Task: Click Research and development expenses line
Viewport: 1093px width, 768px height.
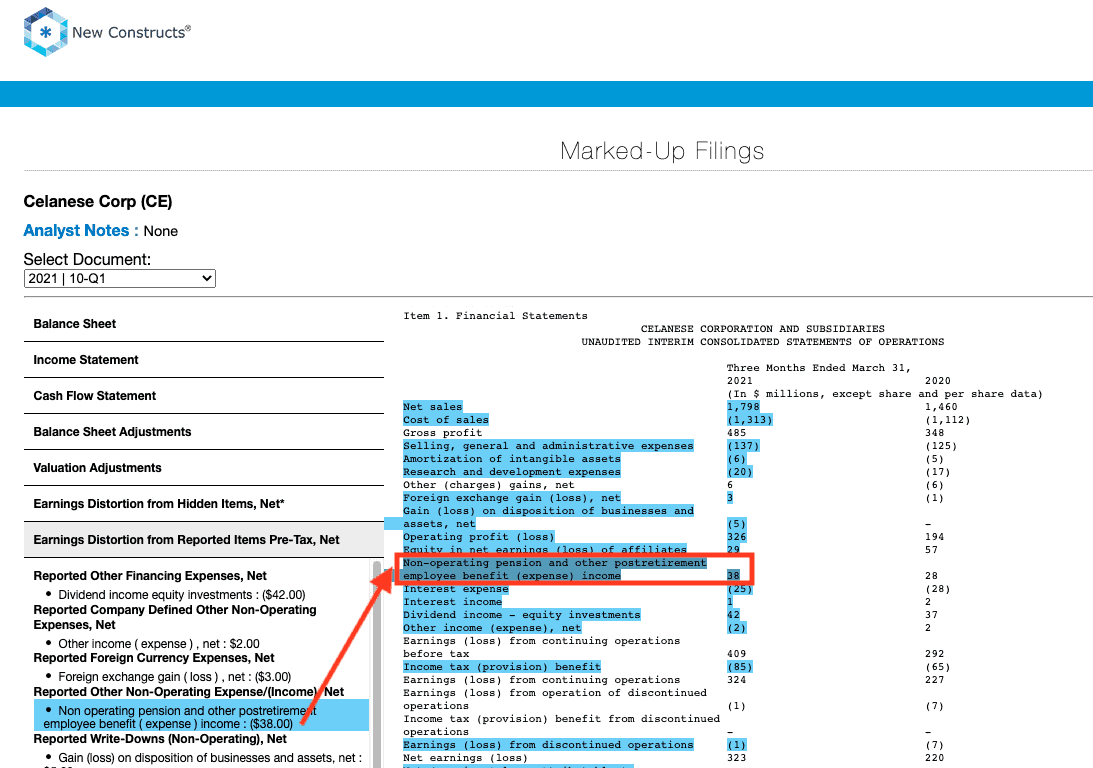Action: tap(512, 472)
